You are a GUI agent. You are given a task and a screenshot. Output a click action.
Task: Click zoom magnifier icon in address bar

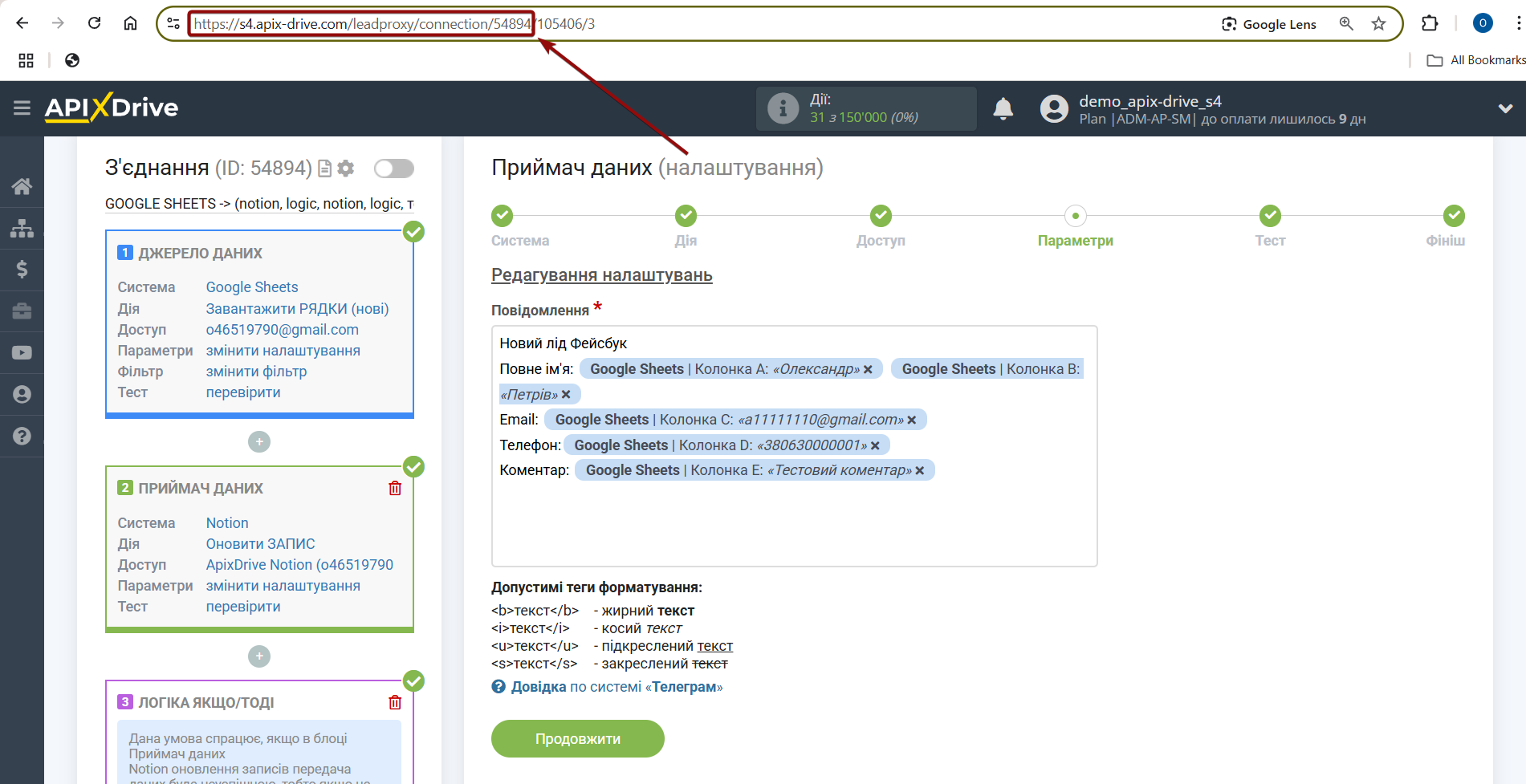click(x=1346, y=24)
